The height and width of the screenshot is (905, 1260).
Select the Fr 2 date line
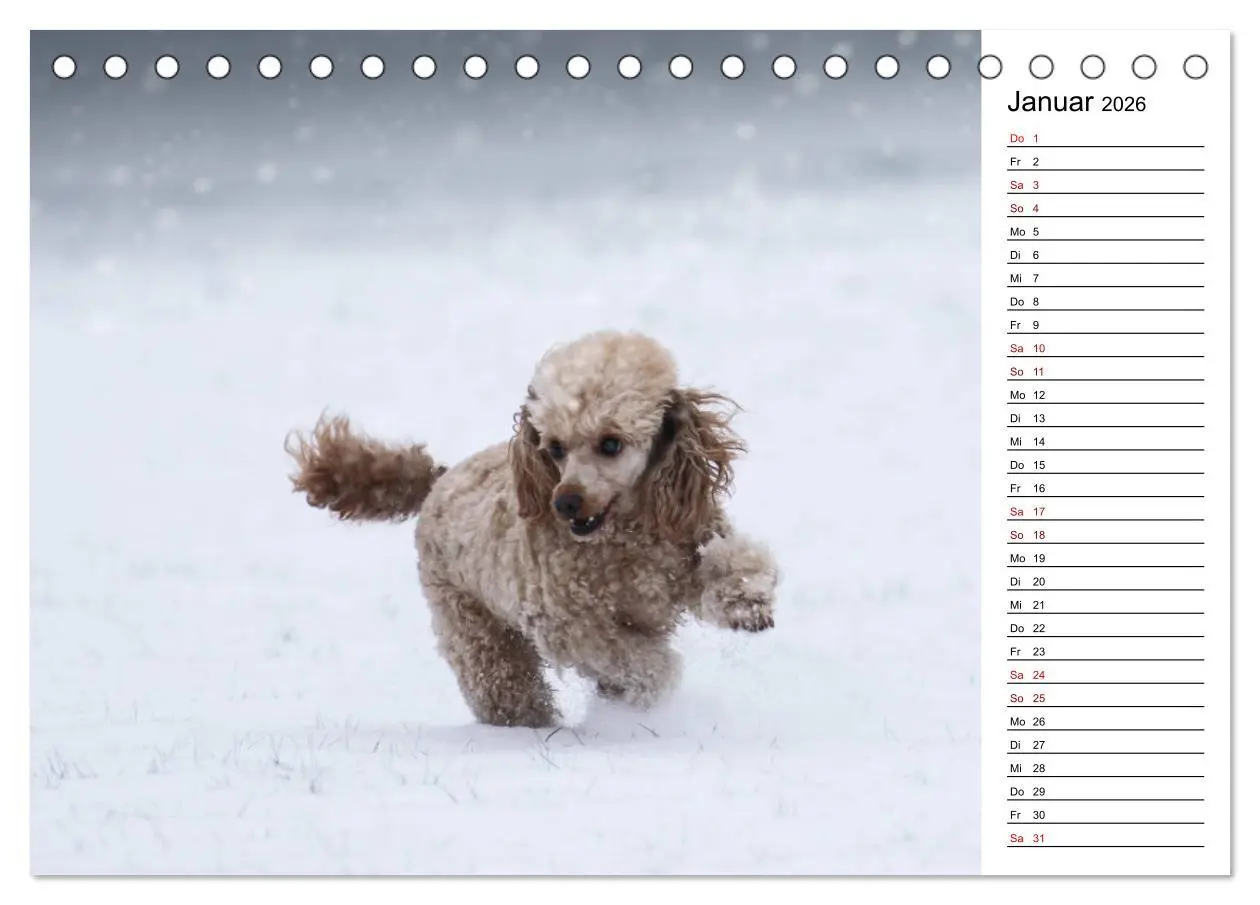click(x=1106, y=162)
